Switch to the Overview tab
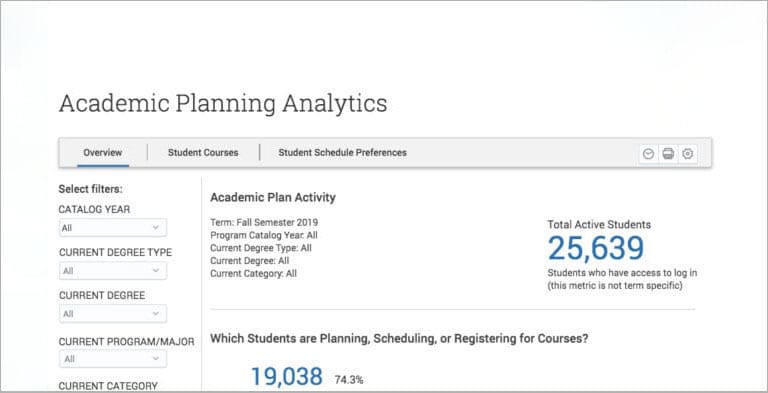Viewport: 768px width, 393px height. coord(103,152)
